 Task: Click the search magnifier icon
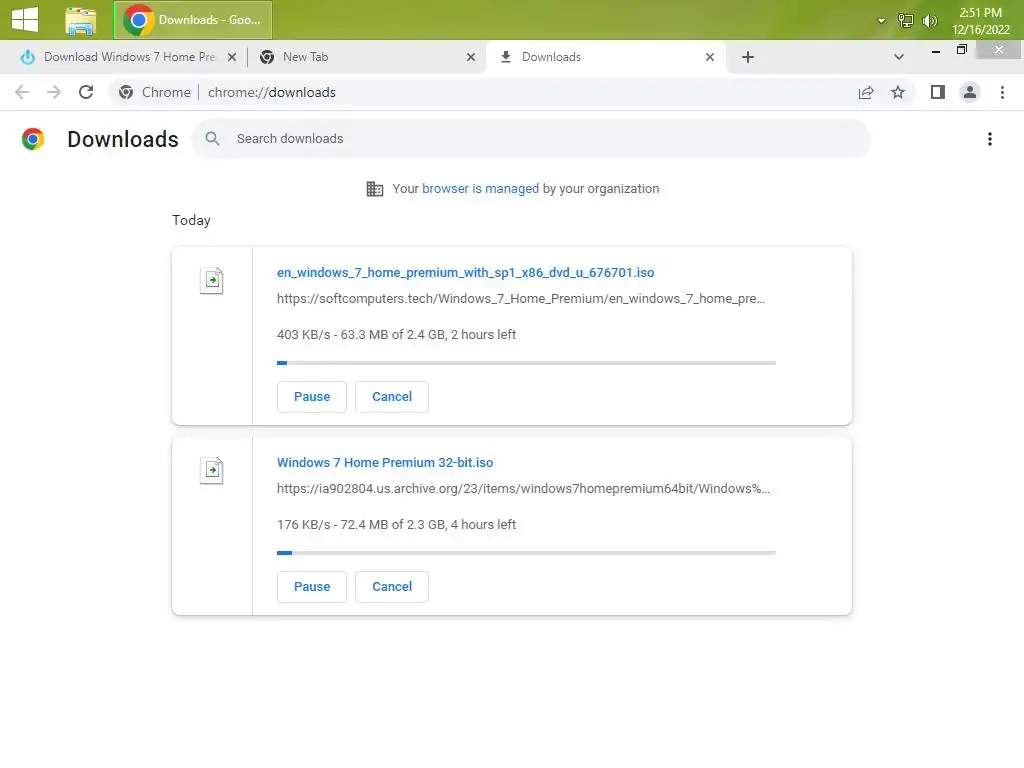coord(212,138)
